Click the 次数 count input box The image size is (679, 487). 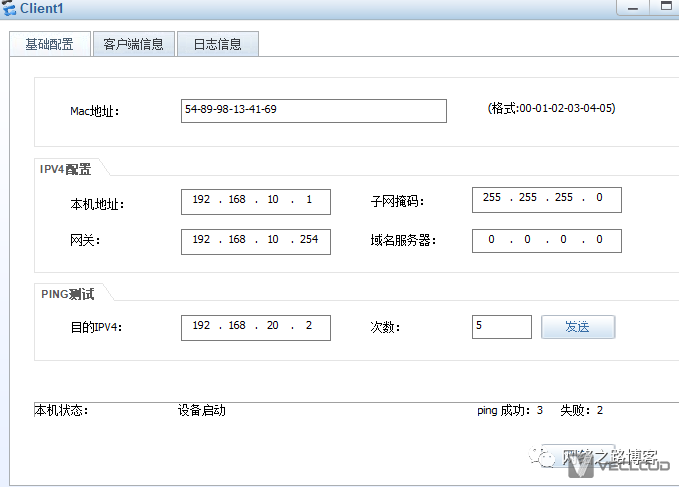click(501, 327)
